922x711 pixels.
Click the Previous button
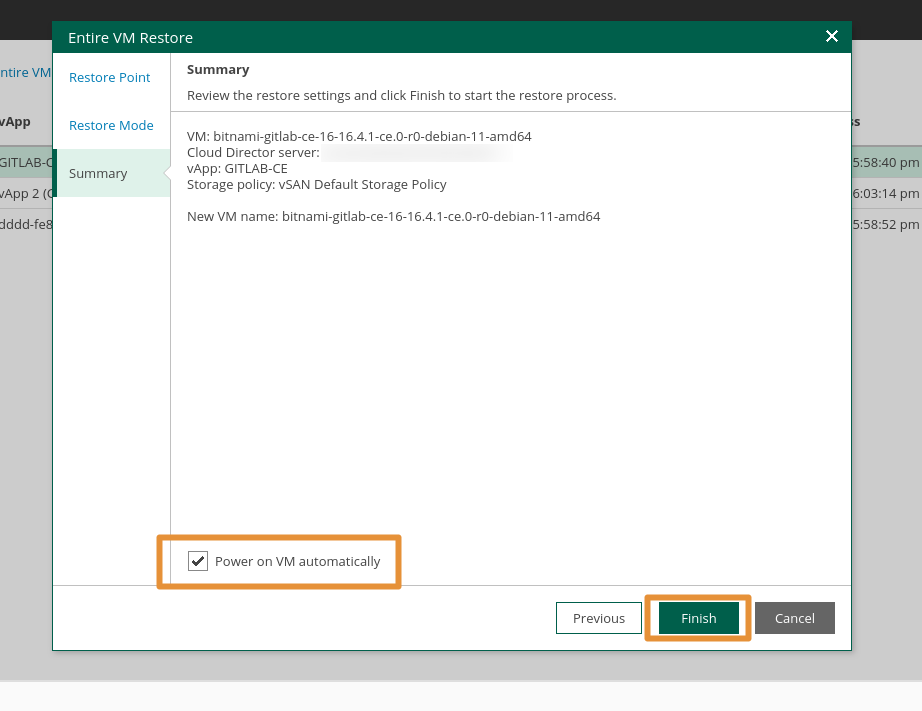(598, 618)
